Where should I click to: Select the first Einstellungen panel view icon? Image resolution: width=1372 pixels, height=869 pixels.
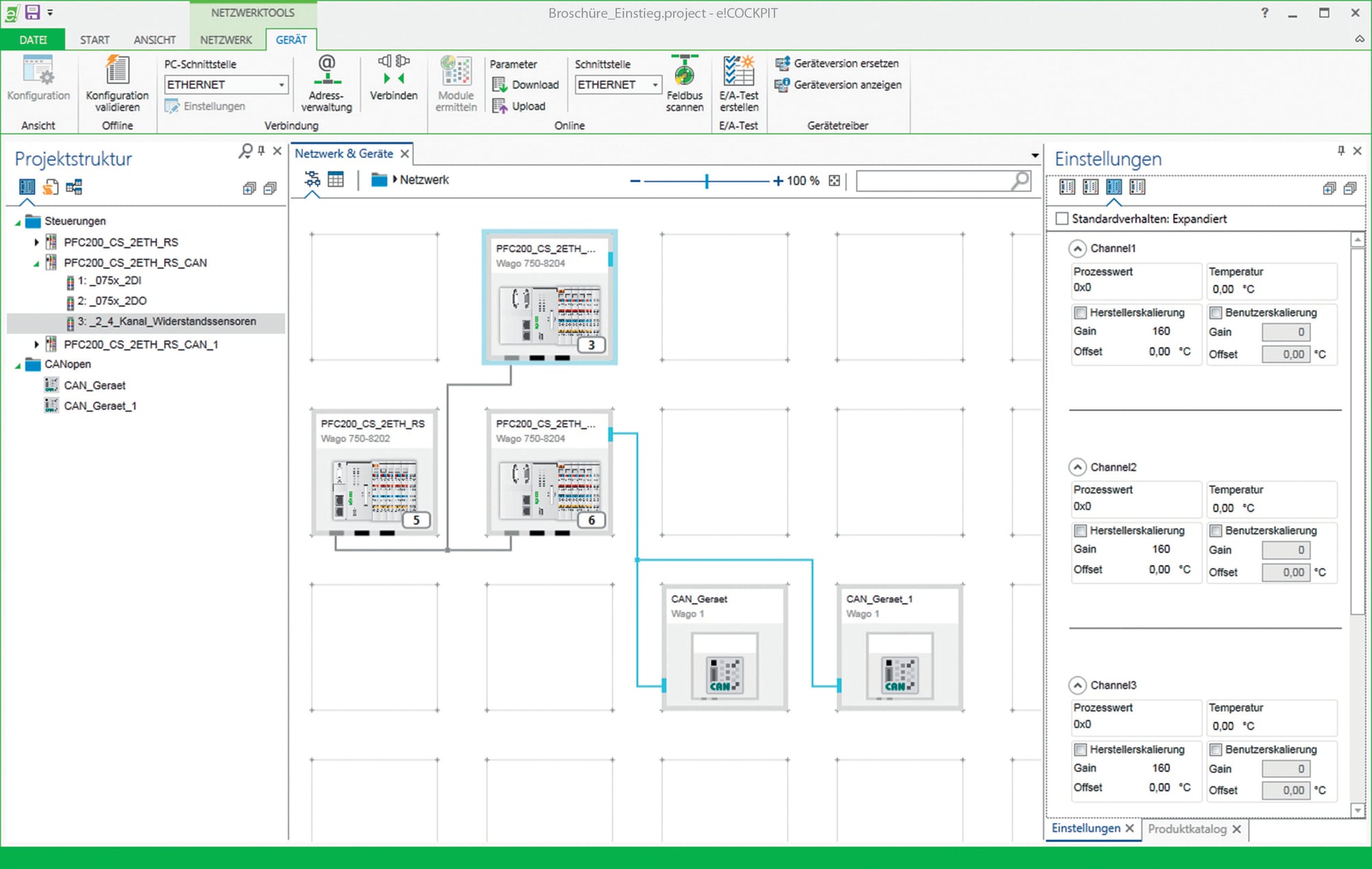point(1067,187)
